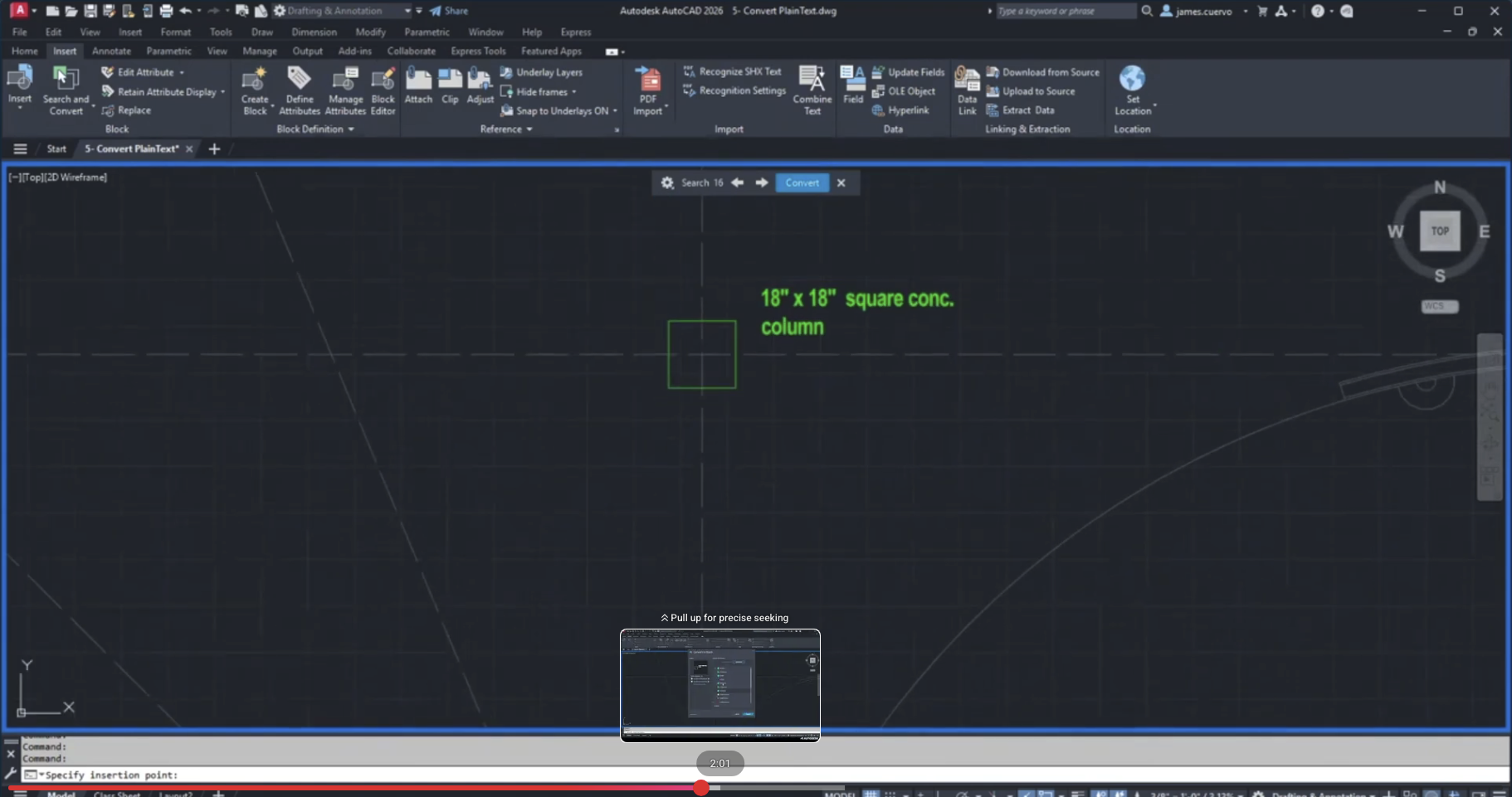Click the Define Attributes icon
Image resolution: width=1512 pixels, height=797 pixels.
pos(299,81)
